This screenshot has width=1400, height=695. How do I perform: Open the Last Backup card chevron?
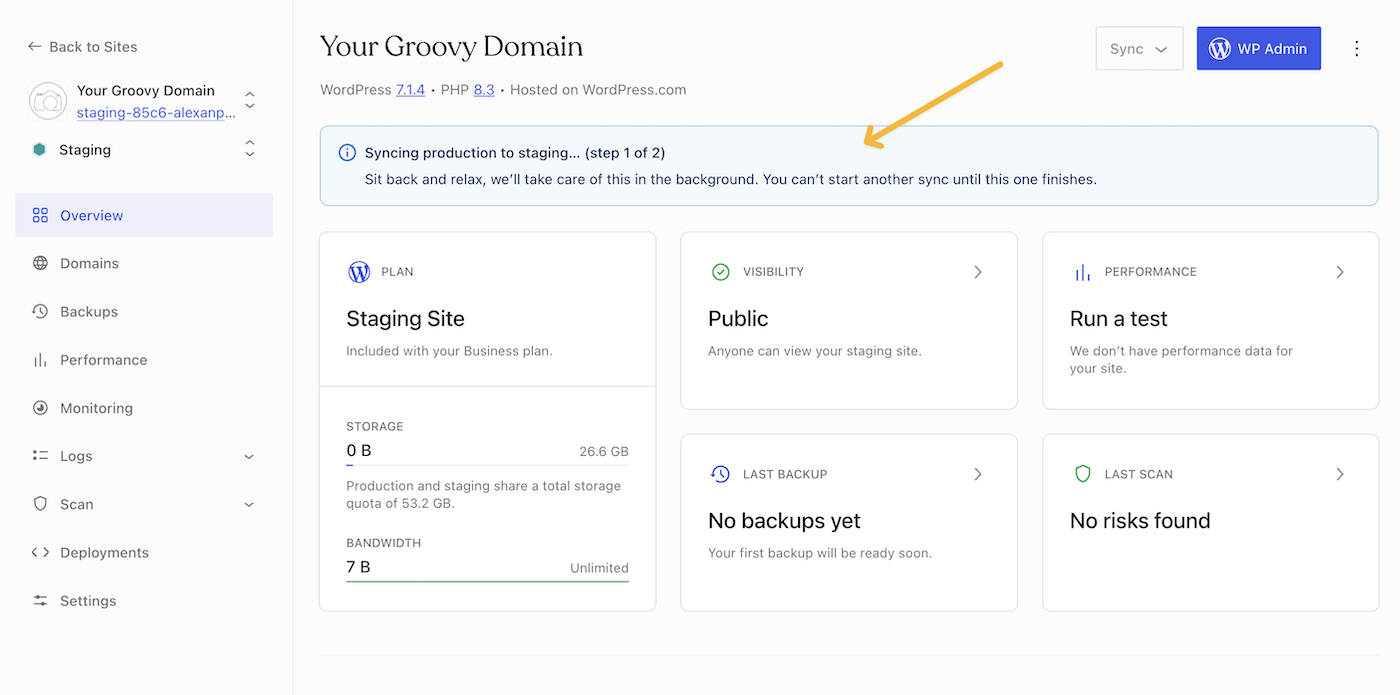[978, 474]
